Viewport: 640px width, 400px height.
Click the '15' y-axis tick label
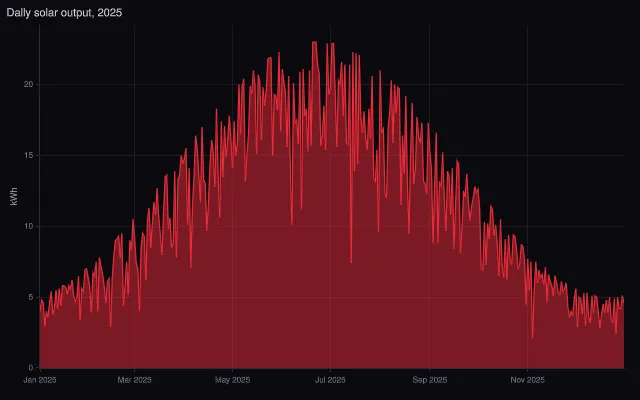pyautogui.click(x=29, y=156)
